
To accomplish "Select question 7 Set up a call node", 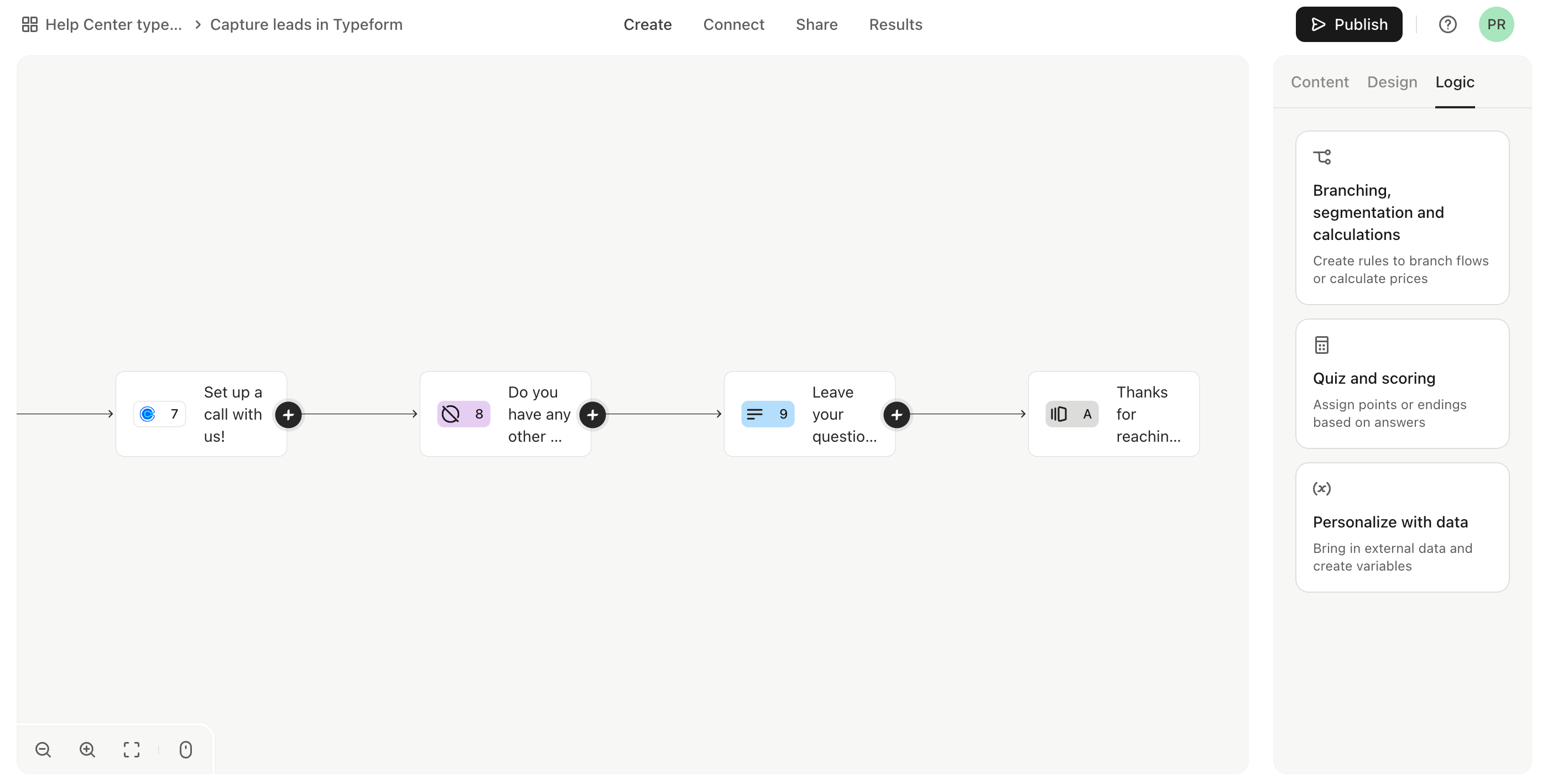I will pyautogui.click(x=201, y=414).
